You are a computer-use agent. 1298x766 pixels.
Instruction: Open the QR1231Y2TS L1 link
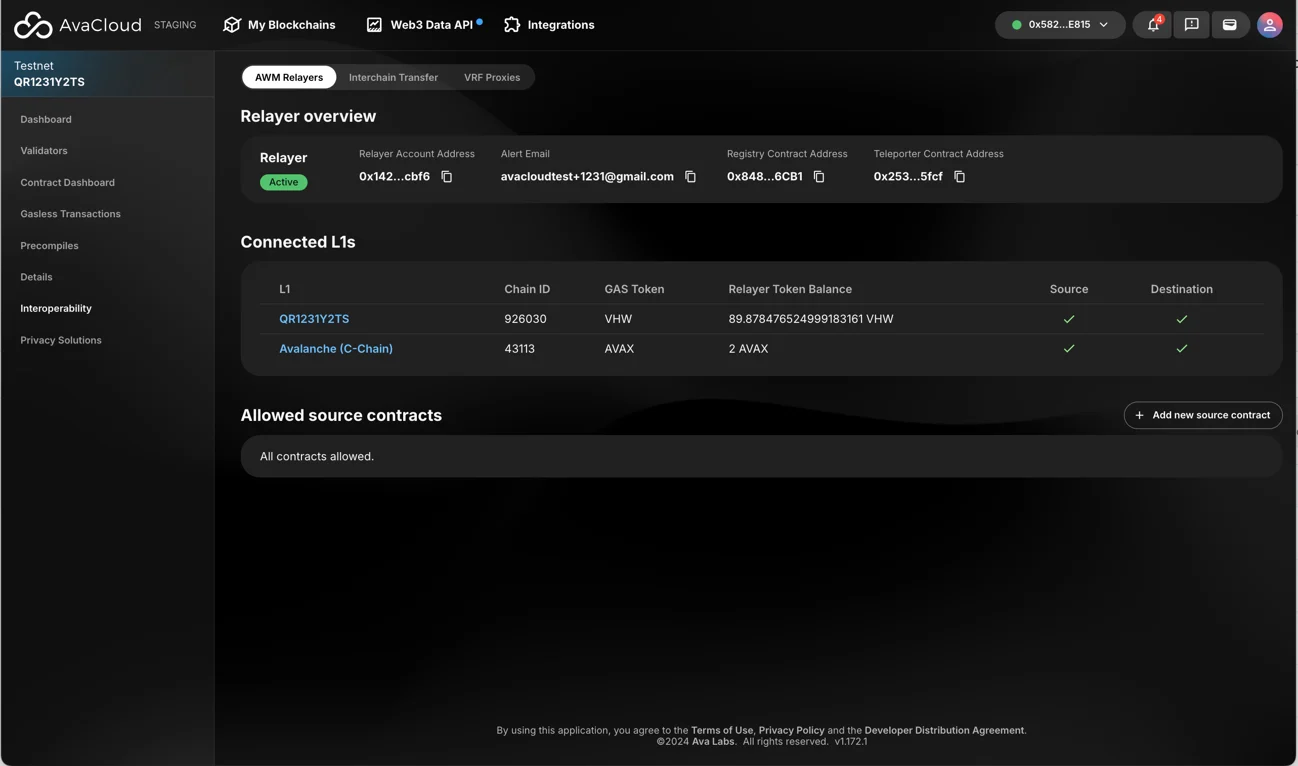pos(314,319)
